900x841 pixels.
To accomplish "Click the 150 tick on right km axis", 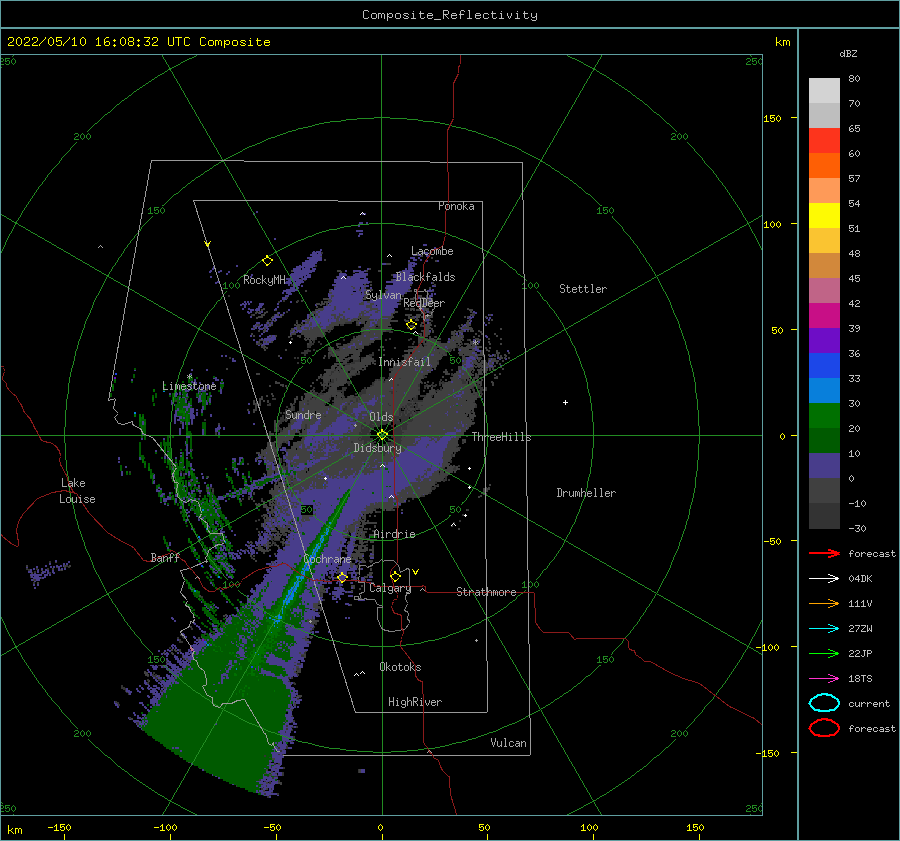I will pyautogui.click(x=772, y=118).
